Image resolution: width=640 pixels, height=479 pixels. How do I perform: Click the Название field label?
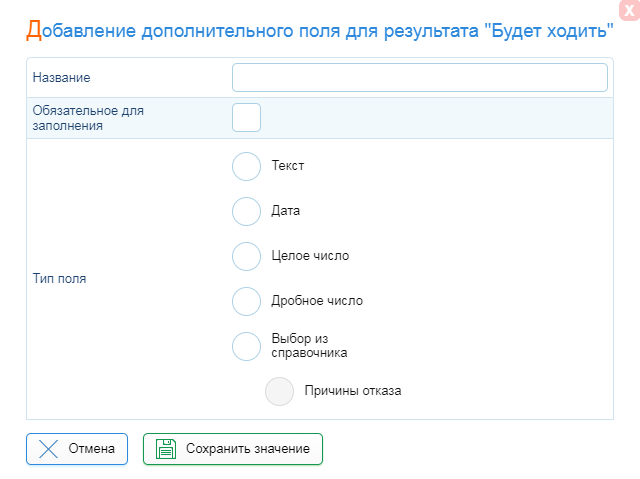tap(62, 78)
